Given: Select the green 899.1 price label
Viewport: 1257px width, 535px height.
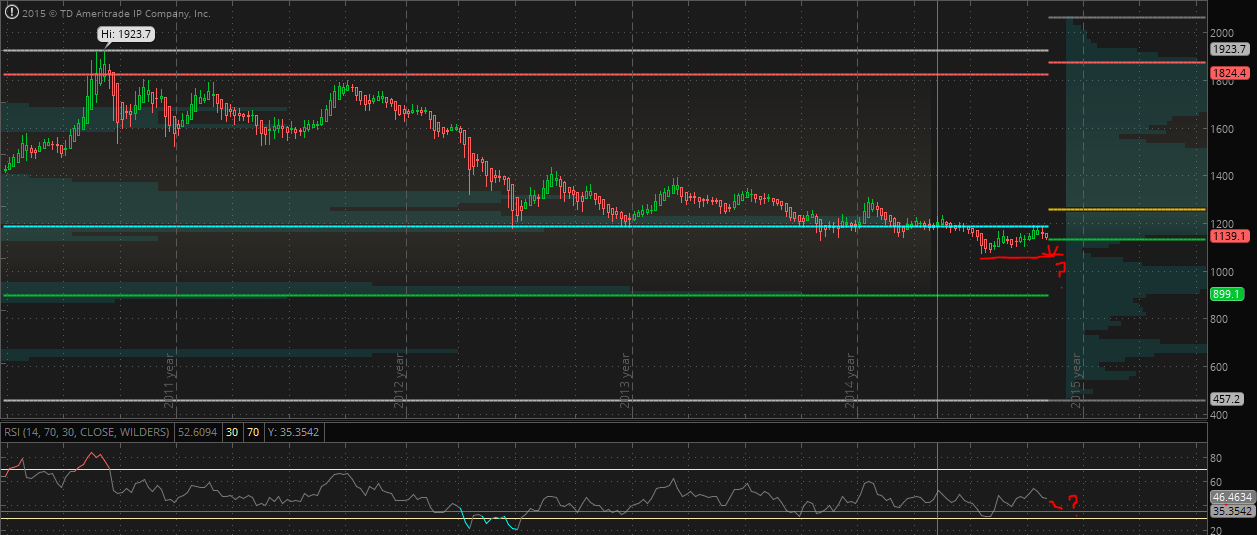Looking at the screenshot, I should click(x=1226, y=294).
